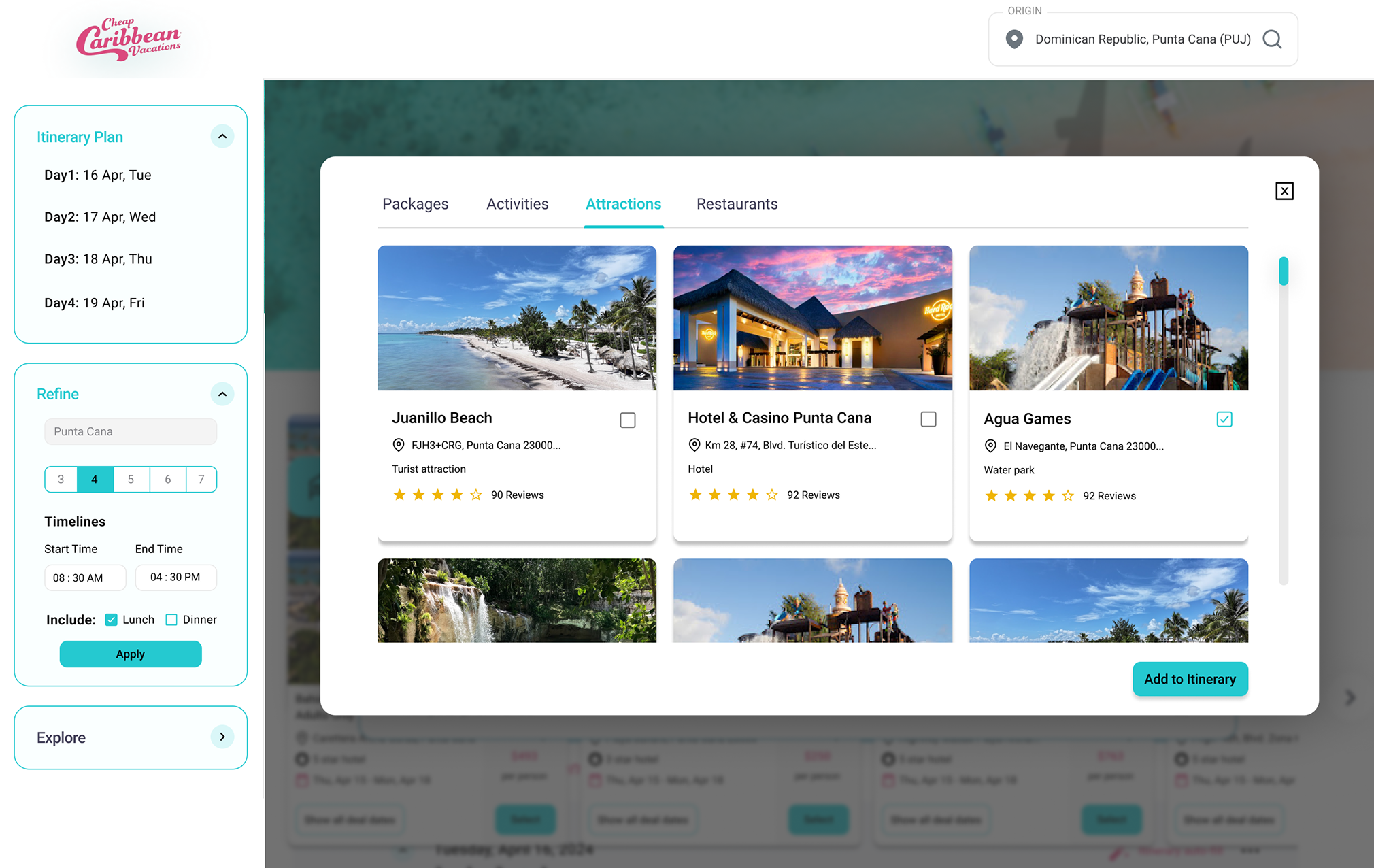Switch to the Restaurants tab
This screenshot has height=868, width=1374.
tap(737, 204)
